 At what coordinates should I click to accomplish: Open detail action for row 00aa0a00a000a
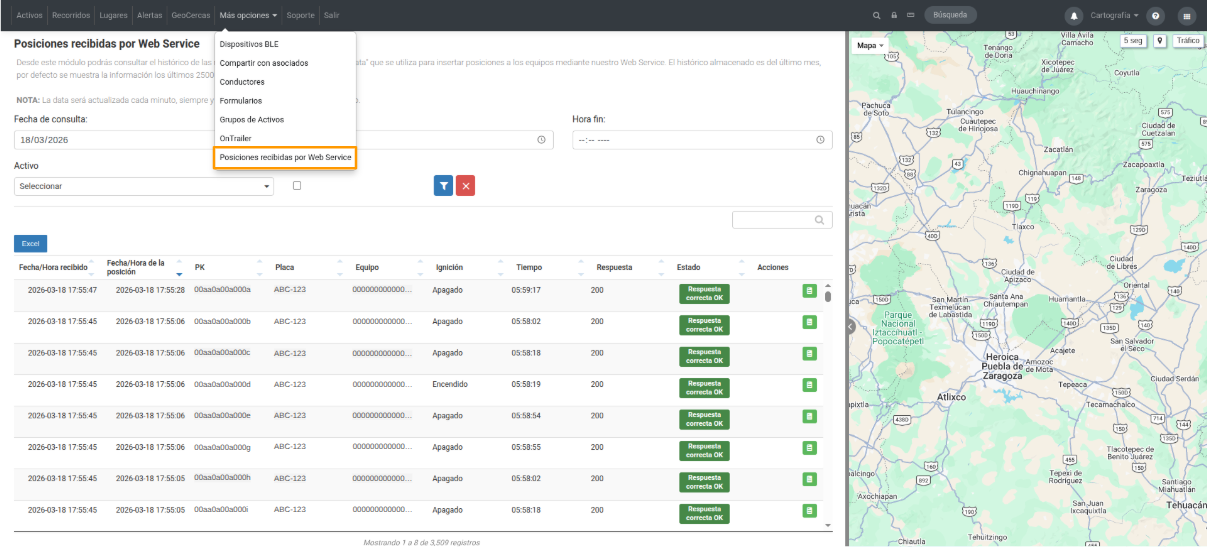tap(809, 291)
